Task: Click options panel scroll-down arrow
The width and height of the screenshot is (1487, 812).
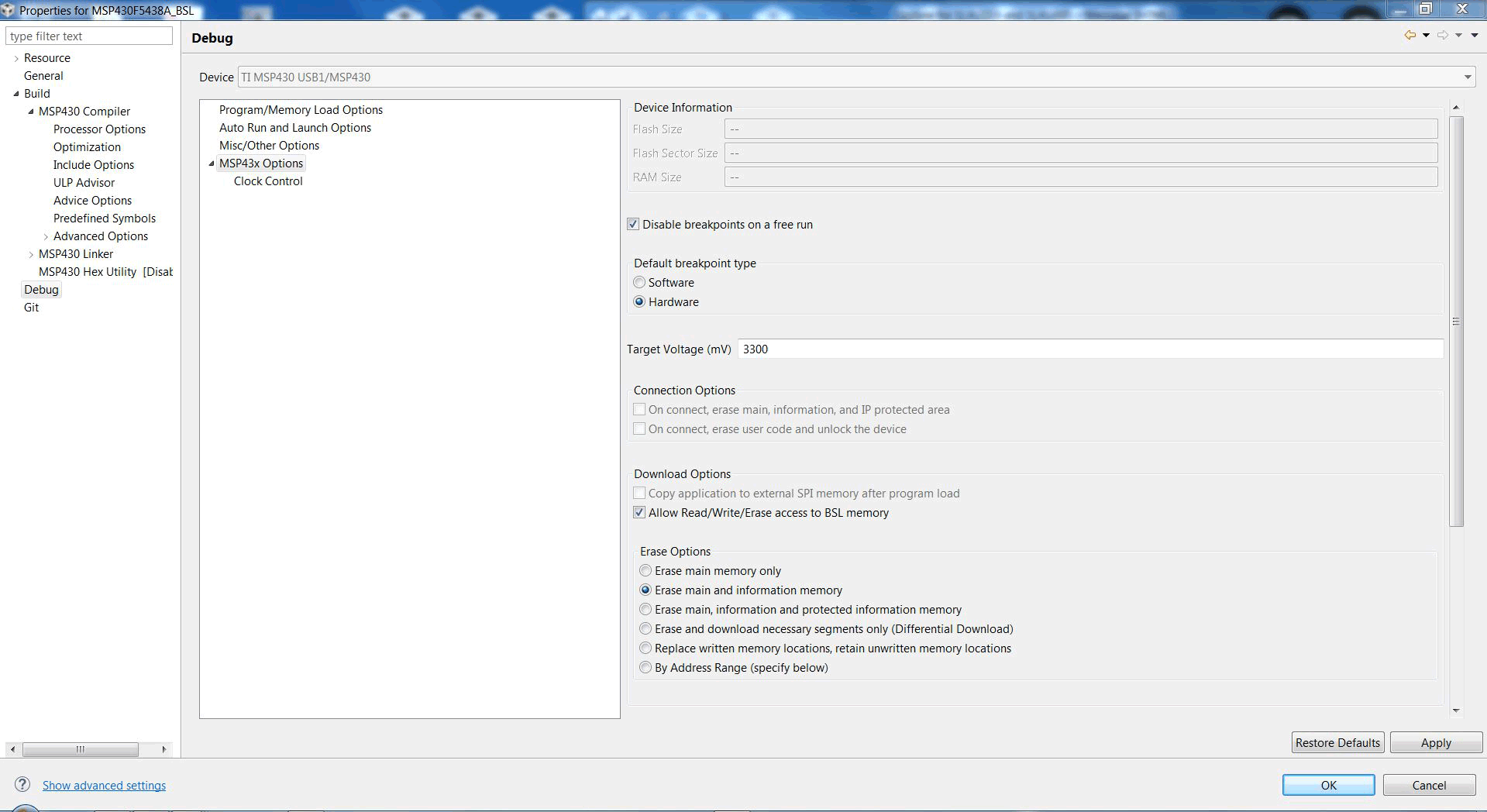Action: tap(1456, 710)
